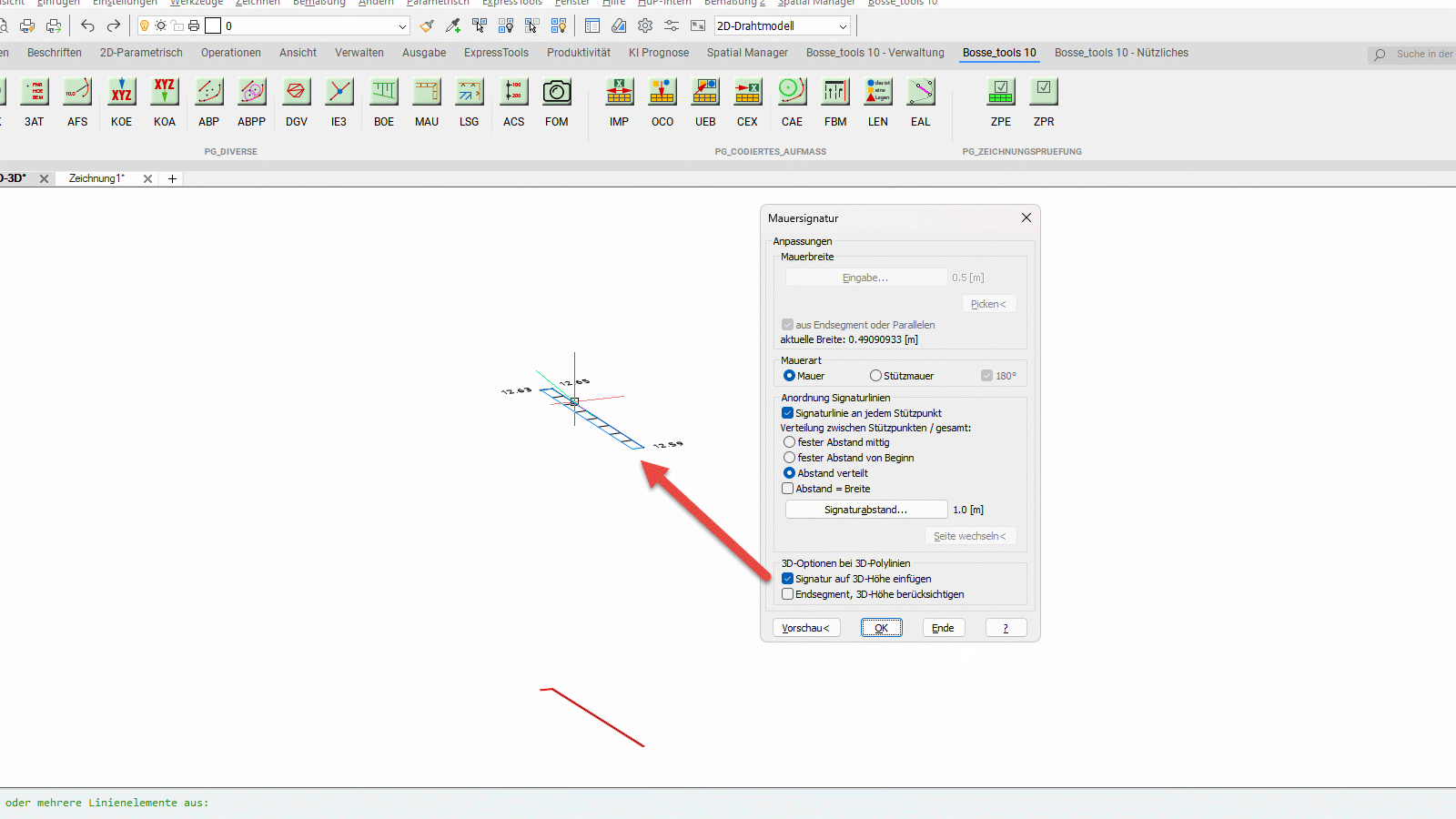Screen dimensions: 1456x819
Task: Uncheck Signaturlinie an jedem Stützpunkt
Action: (x=788, y=413)
